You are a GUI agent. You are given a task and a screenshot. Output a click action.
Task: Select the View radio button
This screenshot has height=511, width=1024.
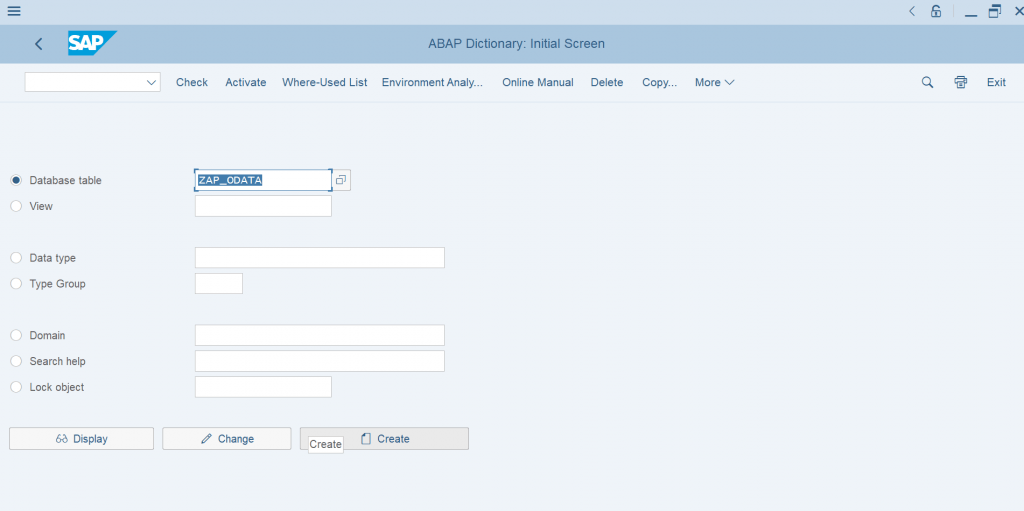[16, 206]
